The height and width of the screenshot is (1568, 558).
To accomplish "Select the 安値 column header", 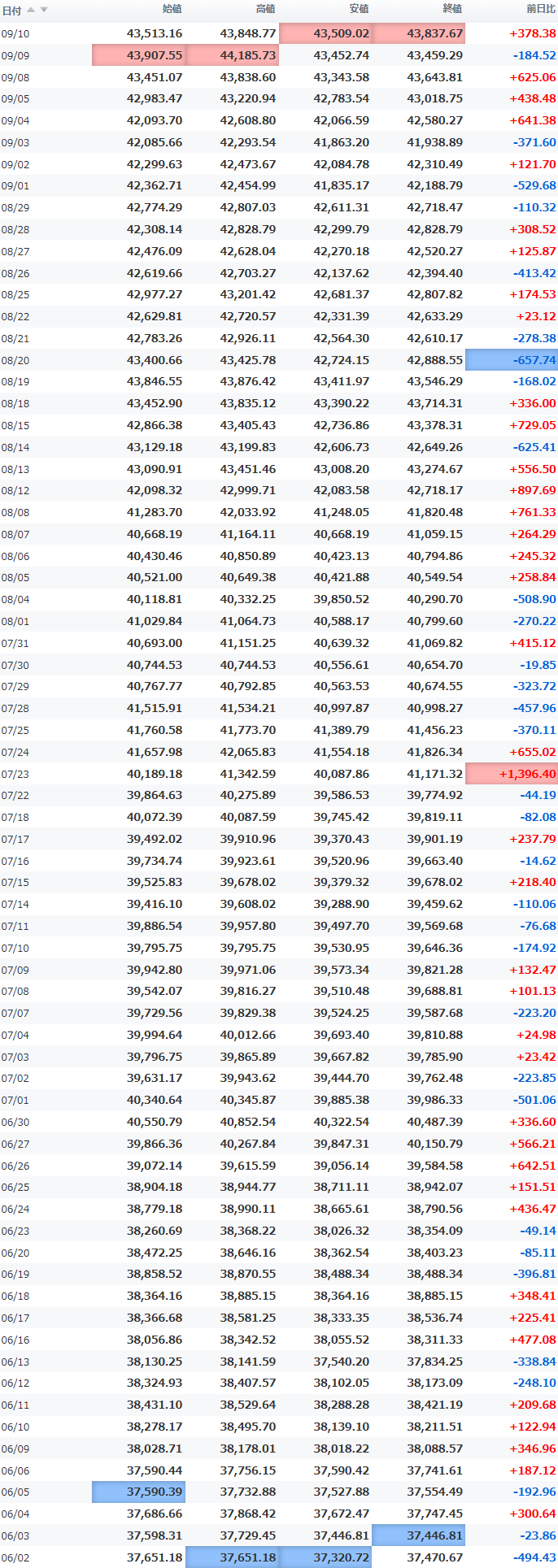I will coord(359,9).
